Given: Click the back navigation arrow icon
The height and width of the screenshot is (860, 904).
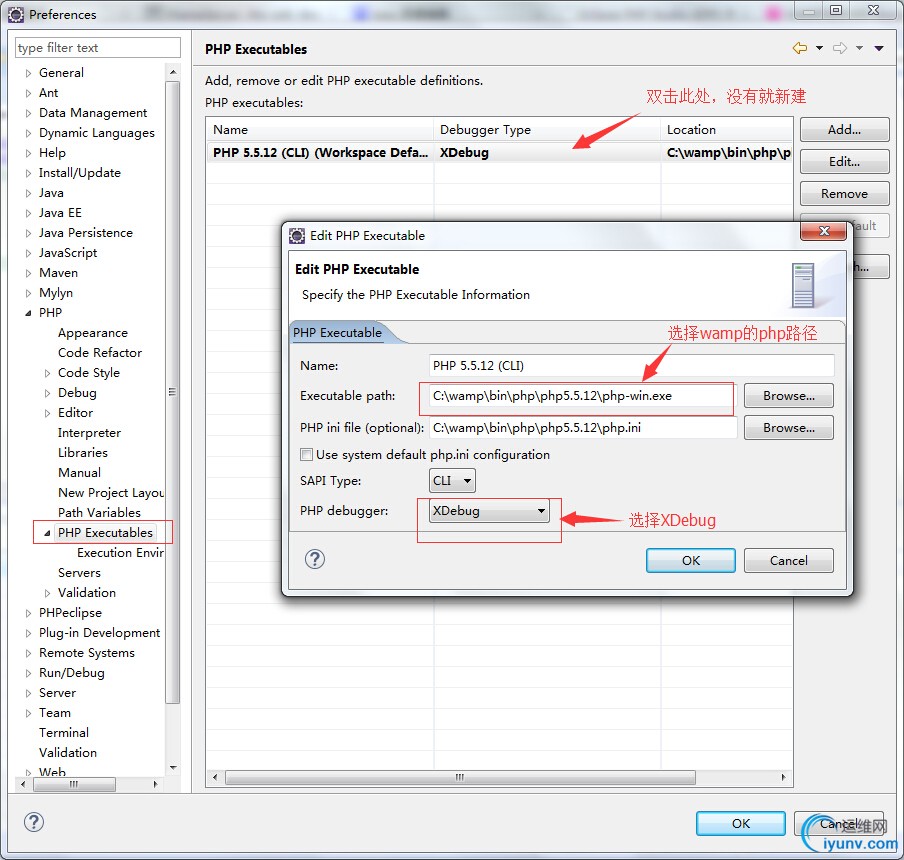Looking at the screenshot, I should pos(800,48).
